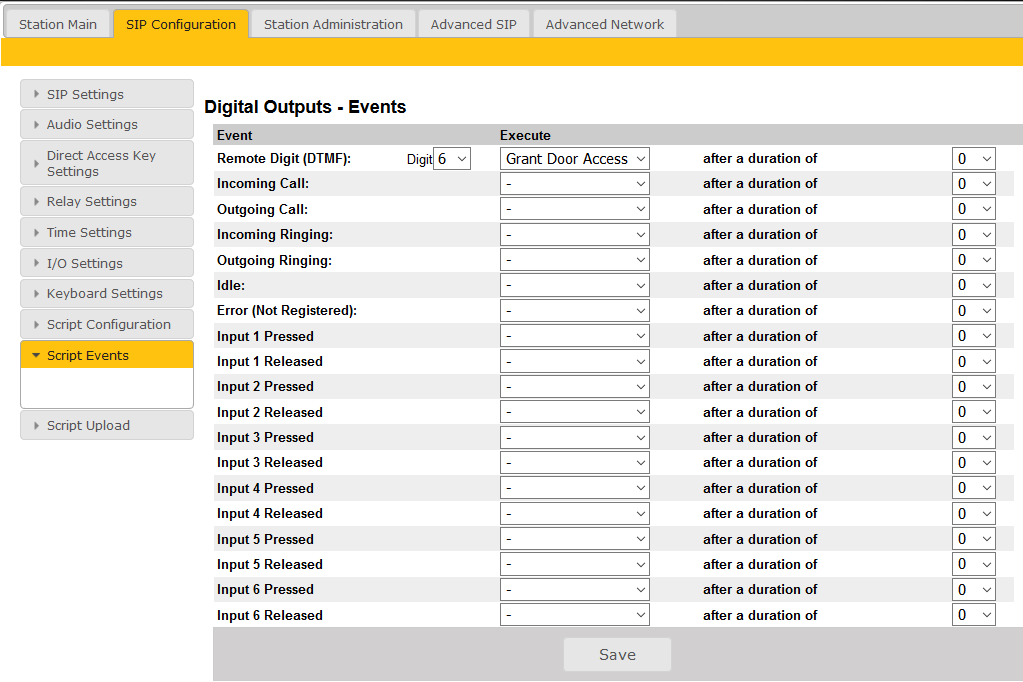Image resolution: width=1023 pixels, height=682 pixels.
Task: Open Execute dropdown for Incoming Call
Action: (574, 184)
